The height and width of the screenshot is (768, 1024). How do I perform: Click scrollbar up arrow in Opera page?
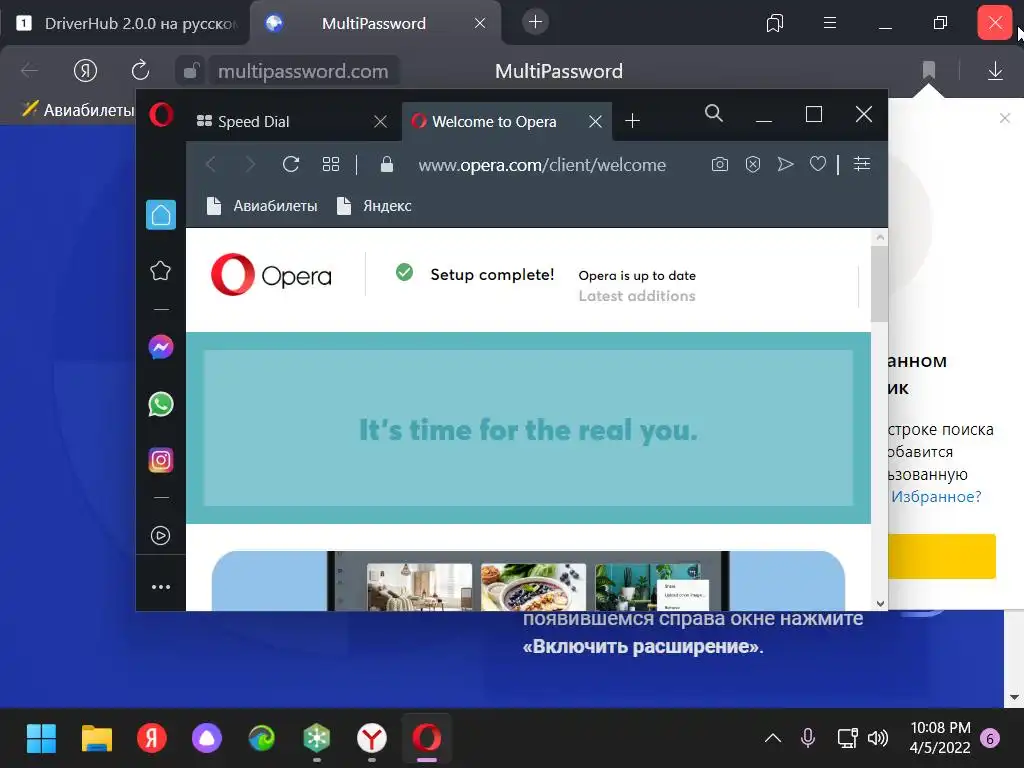coord(880,237)
